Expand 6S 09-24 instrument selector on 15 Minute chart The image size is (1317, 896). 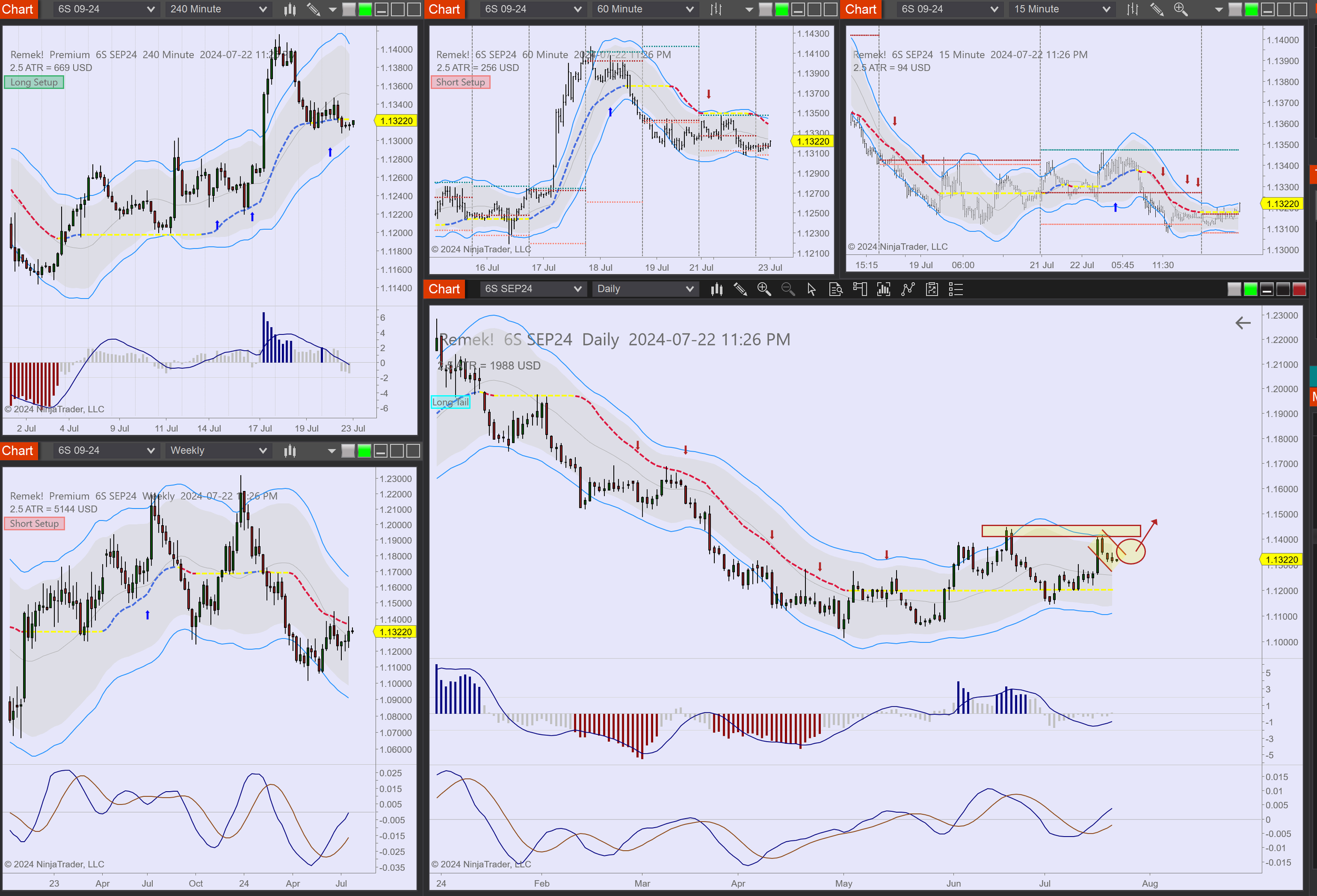coord(949,9)
